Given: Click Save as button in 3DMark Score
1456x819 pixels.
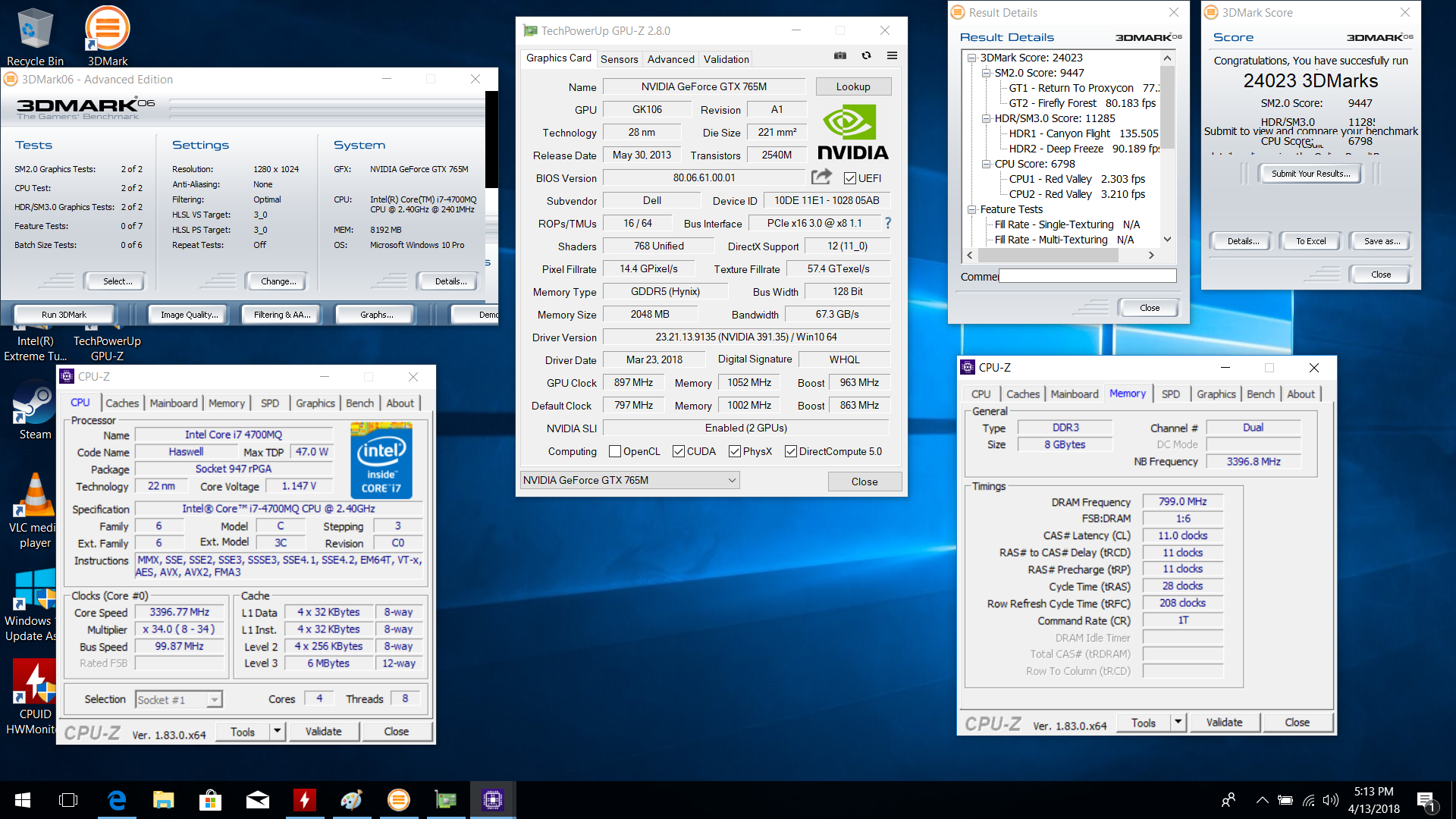Looking at the screenshot, I should pyautogui.click(x=1382, y=241).
